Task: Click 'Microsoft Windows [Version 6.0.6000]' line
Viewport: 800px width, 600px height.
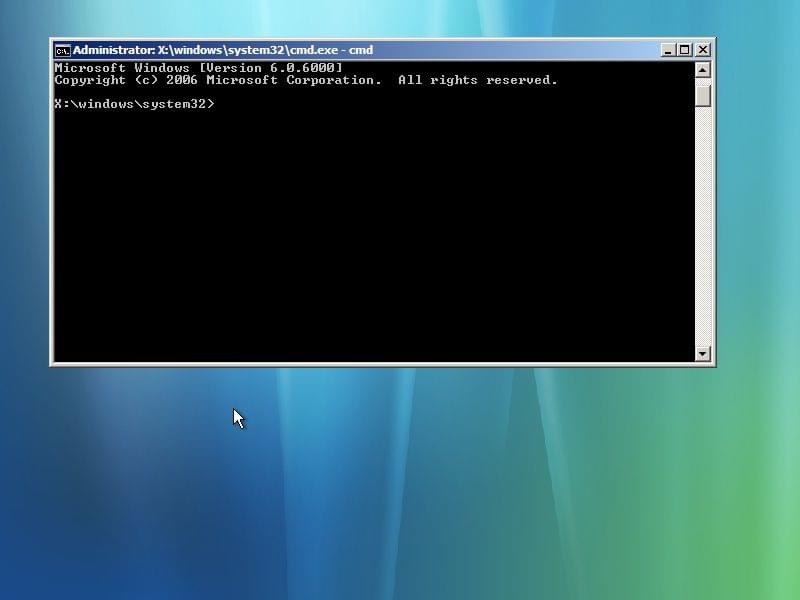Action: (x=198, y=68)
